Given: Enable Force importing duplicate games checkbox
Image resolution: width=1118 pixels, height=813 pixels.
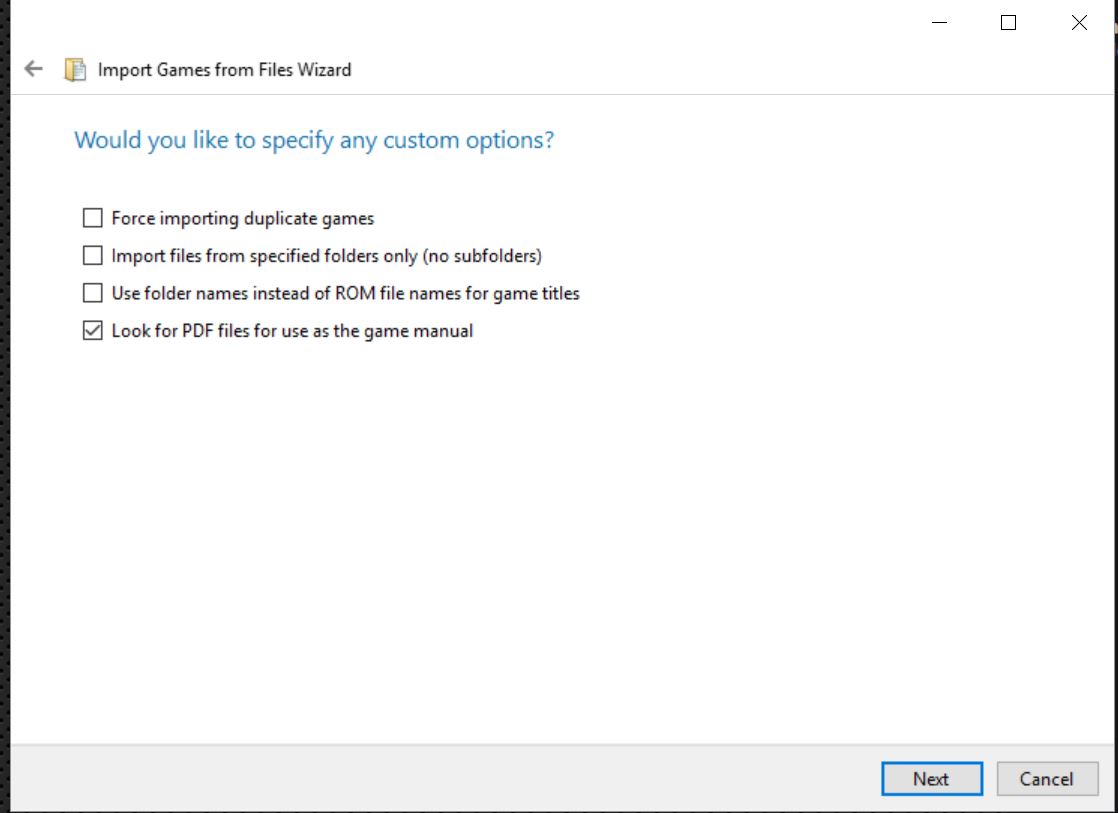Looking at the screenshot, I should coord(93,218).
